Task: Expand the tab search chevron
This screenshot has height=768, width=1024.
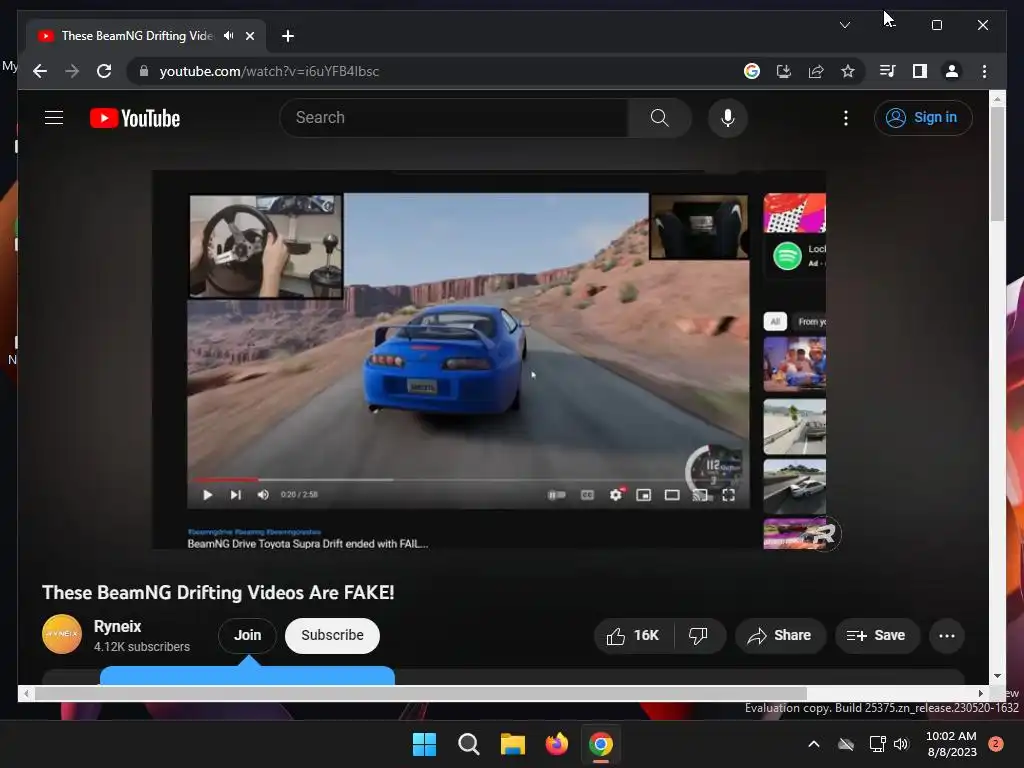Action: point(844,25)
